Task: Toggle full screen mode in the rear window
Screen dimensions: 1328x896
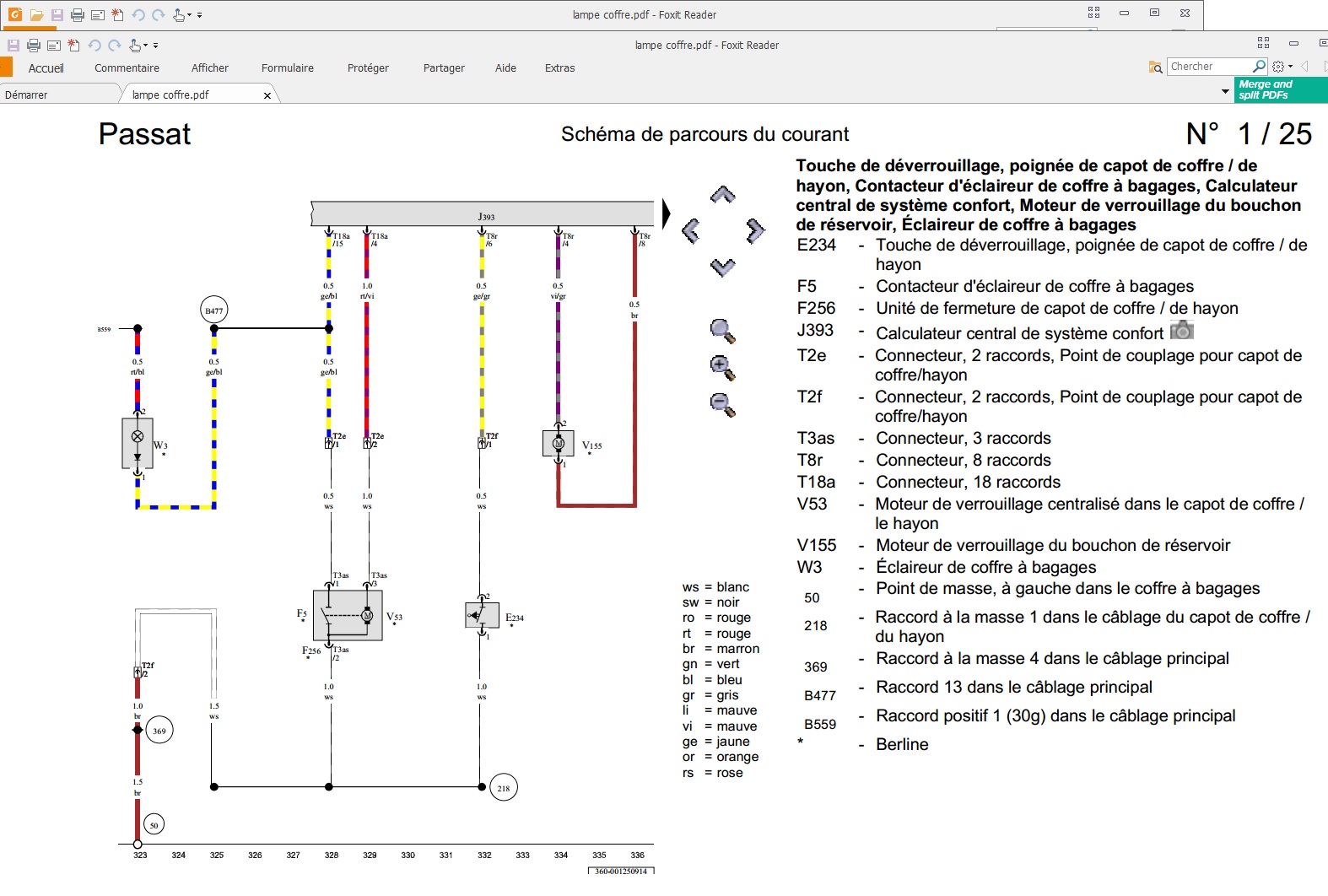Action: pyautogui.click(x=1093, y=13)
